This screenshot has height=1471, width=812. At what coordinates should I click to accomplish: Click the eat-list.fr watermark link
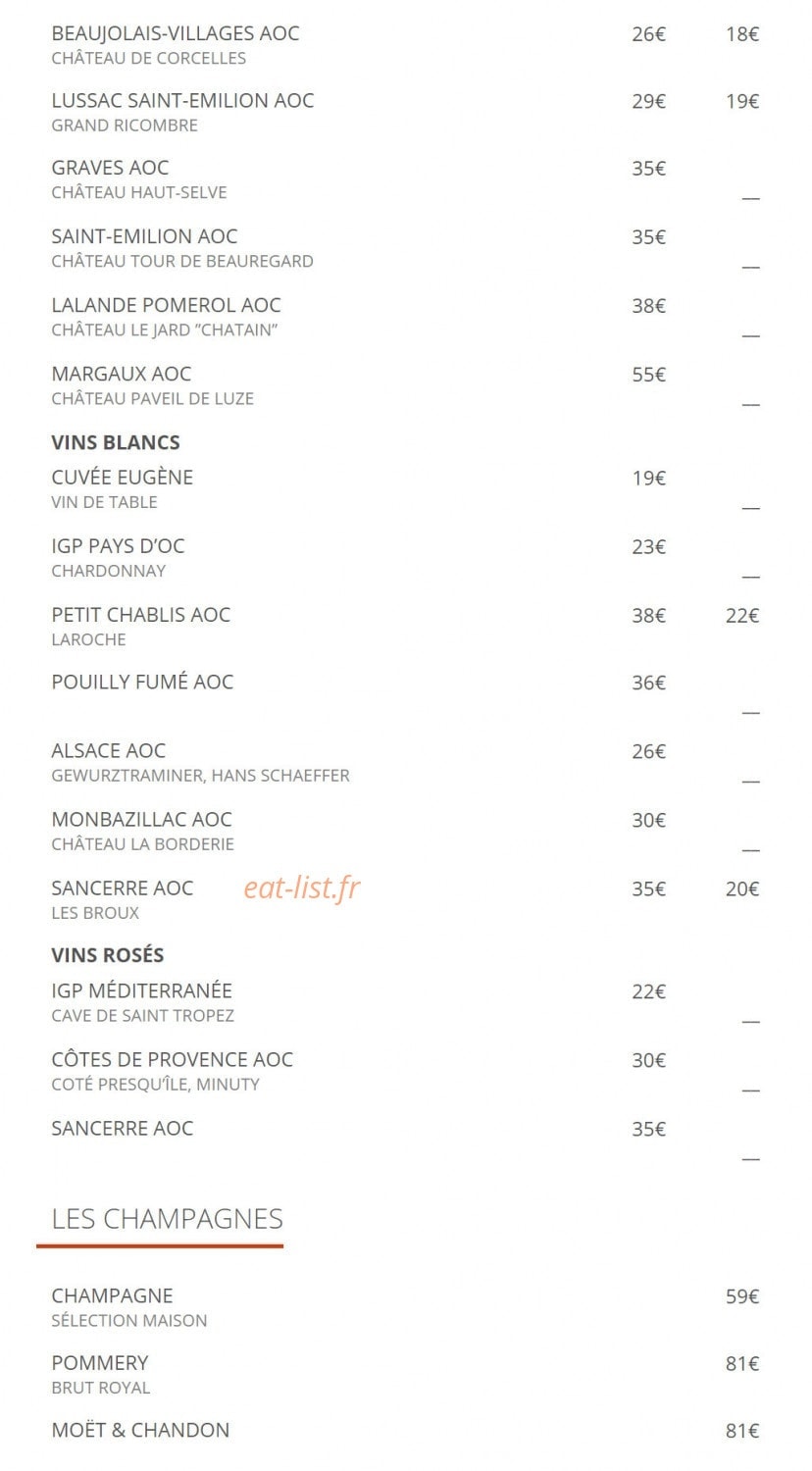pyautogui.click(x=302, y=888)
